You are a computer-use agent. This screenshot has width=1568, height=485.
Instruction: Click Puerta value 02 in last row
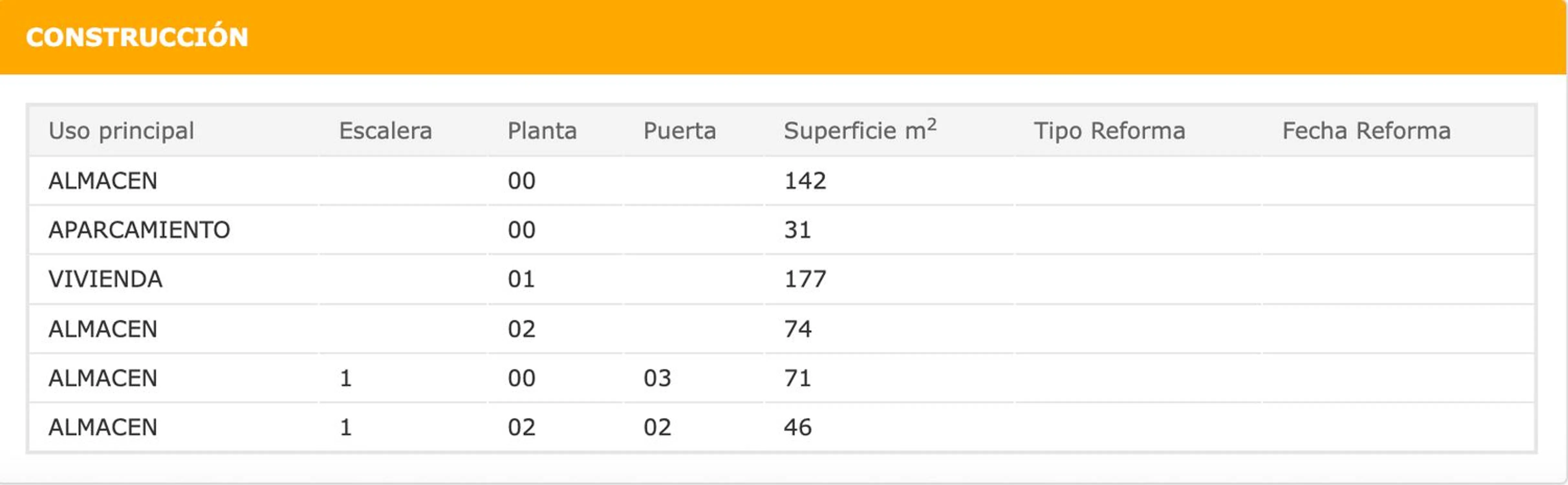point(657,427)
